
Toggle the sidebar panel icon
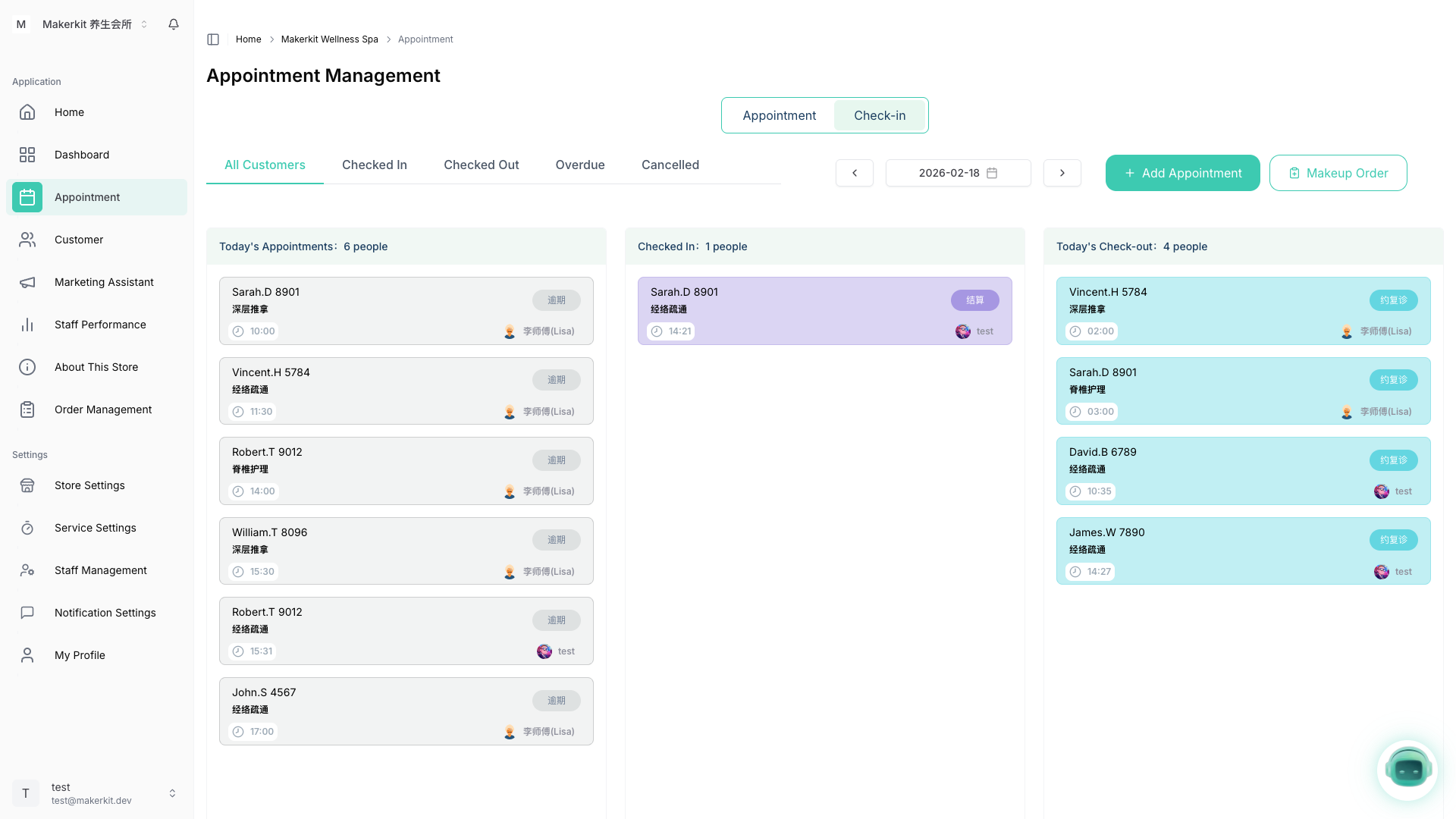tap(213, 39)
